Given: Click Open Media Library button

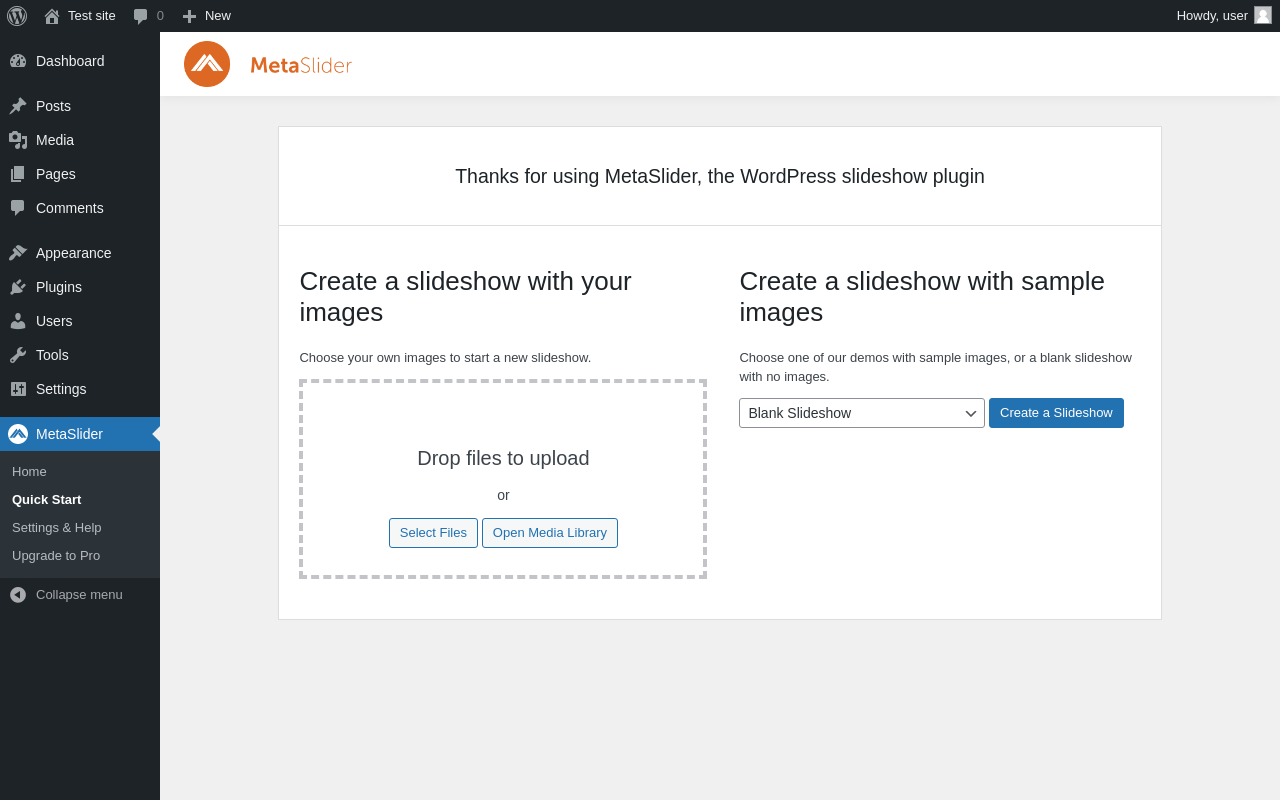Looking at the screenshot, I should pos(549,533).
